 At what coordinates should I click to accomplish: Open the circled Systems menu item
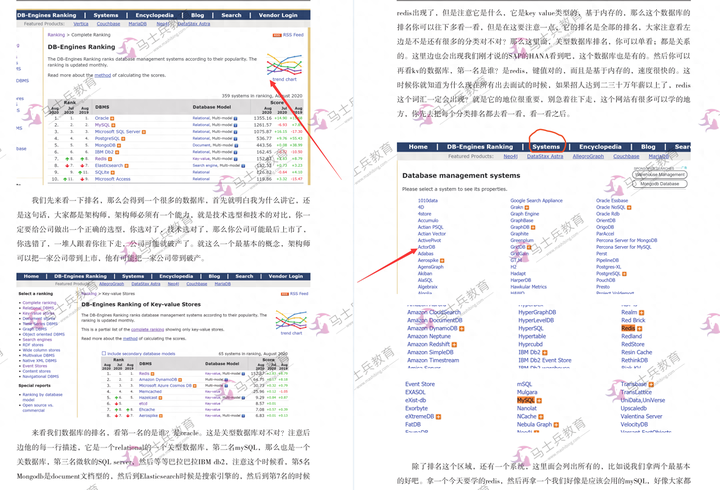[x=546, y=147]
